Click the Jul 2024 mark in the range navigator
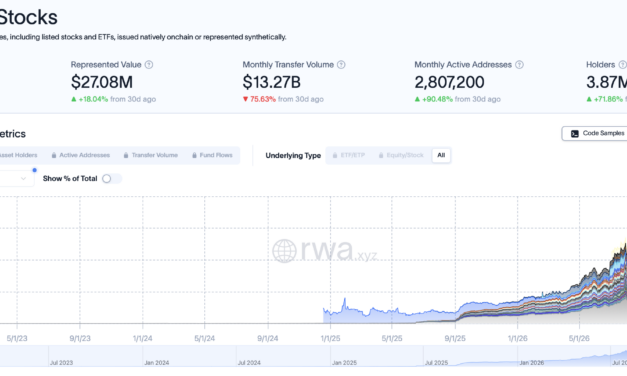Image resolution: width=627 pixels, height=376 pixels. [249, 363]
